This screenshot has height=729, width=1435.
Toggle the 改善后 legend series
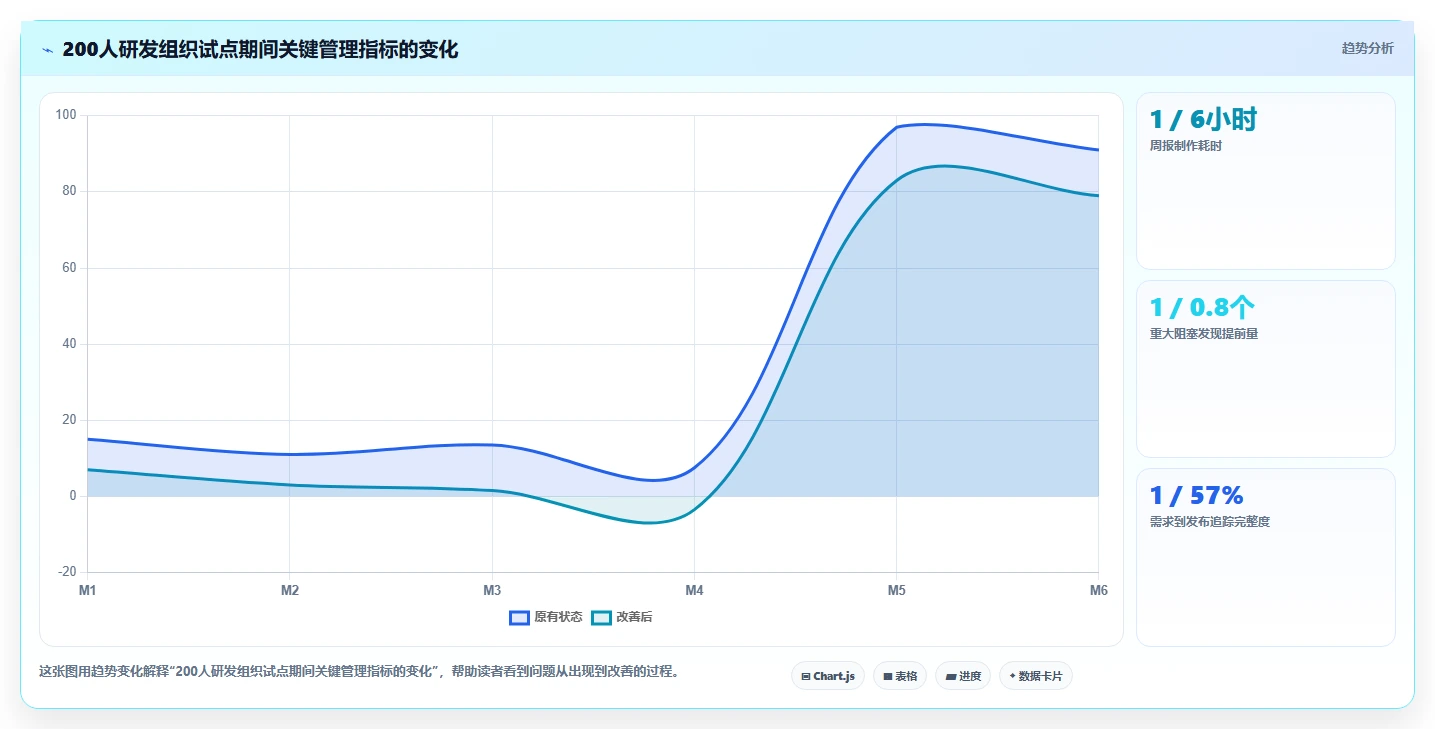click(x=622, y=617)
